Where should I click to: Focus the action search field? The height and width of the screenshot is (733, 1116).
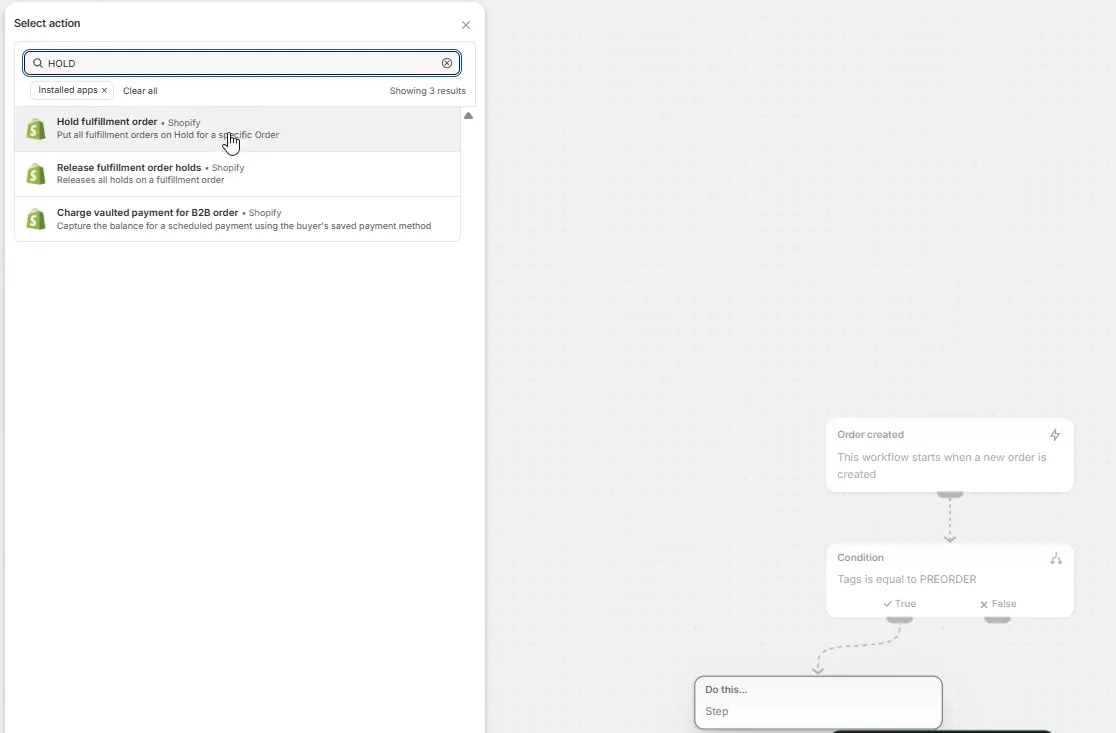(242, 63)
